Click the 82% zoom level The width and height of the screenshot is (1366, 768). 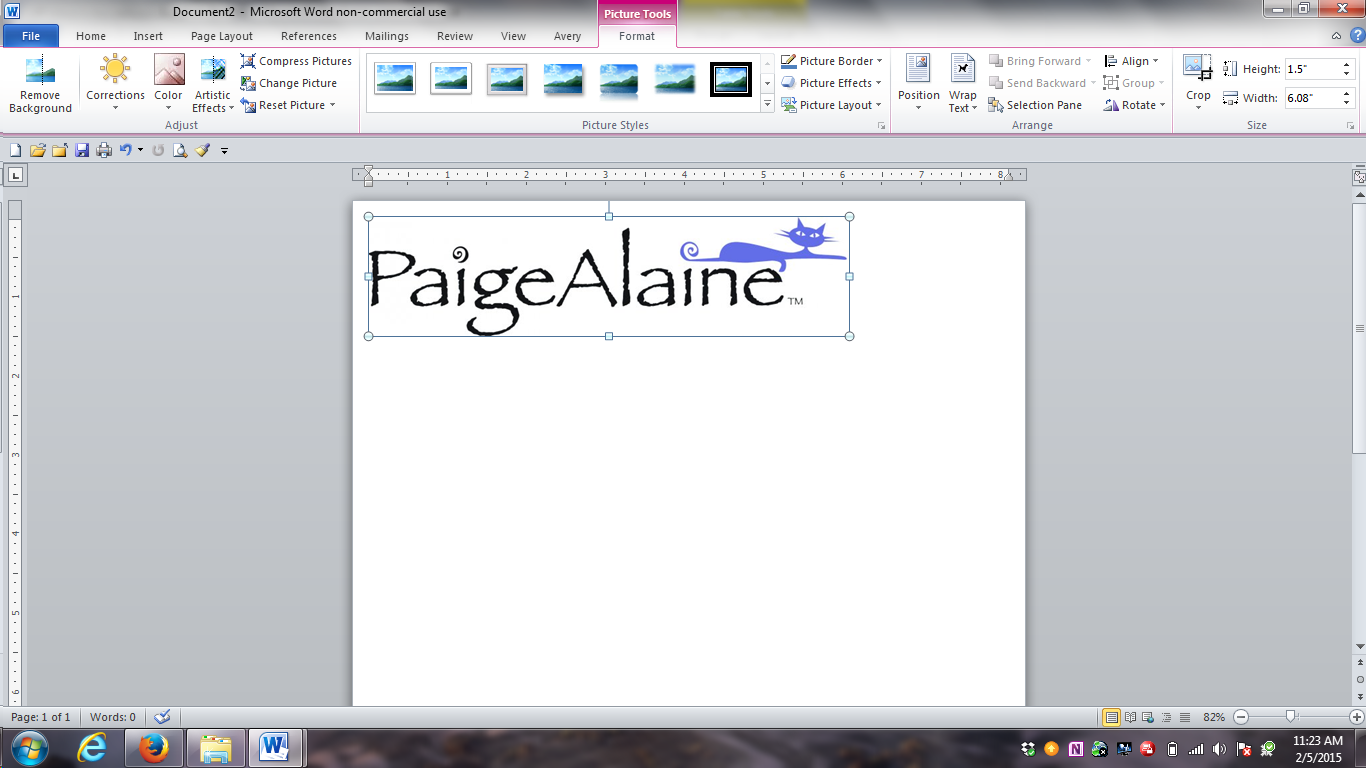click(x=1214, y=717)
